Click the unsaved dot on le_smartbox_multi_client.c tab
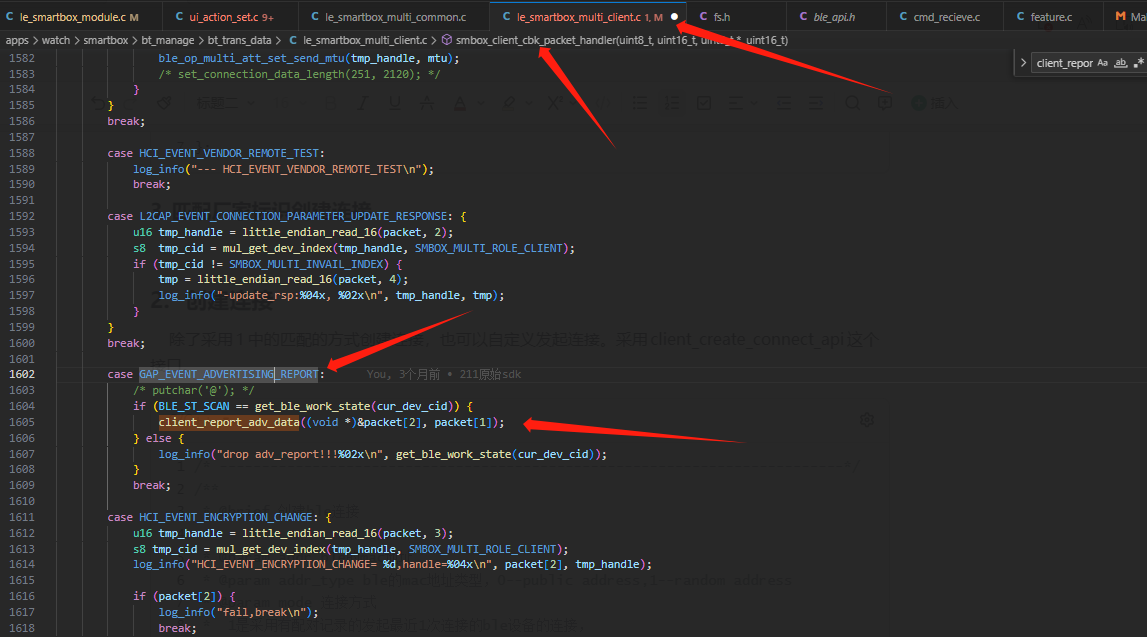Image resolution: width=1147 pixels, height=637 pixels. pyautogui.click(x=674, y=17)
